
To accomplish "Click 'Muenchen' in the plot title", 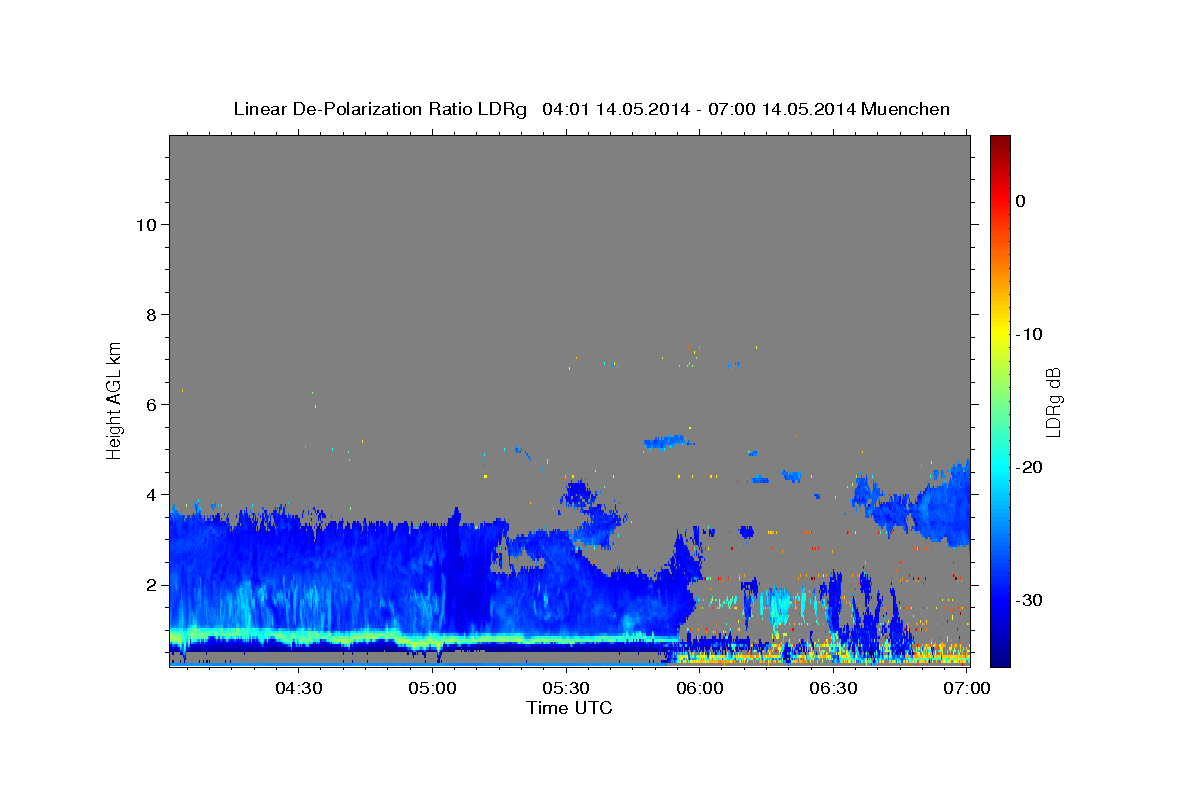I will 904,109.
